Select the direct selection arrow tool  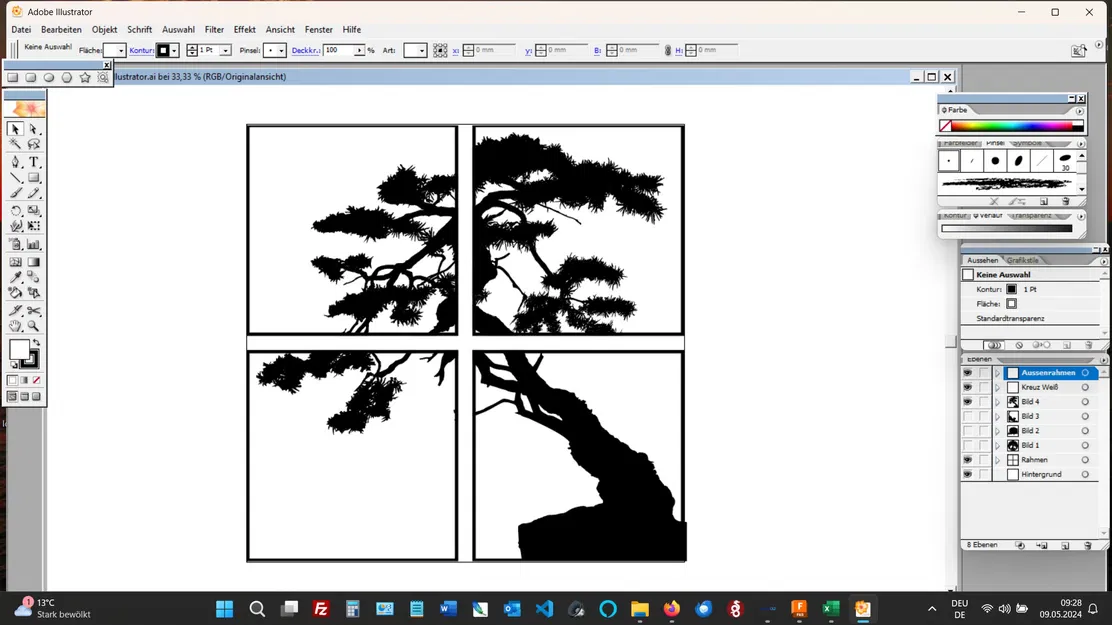[x=33, y=129]
